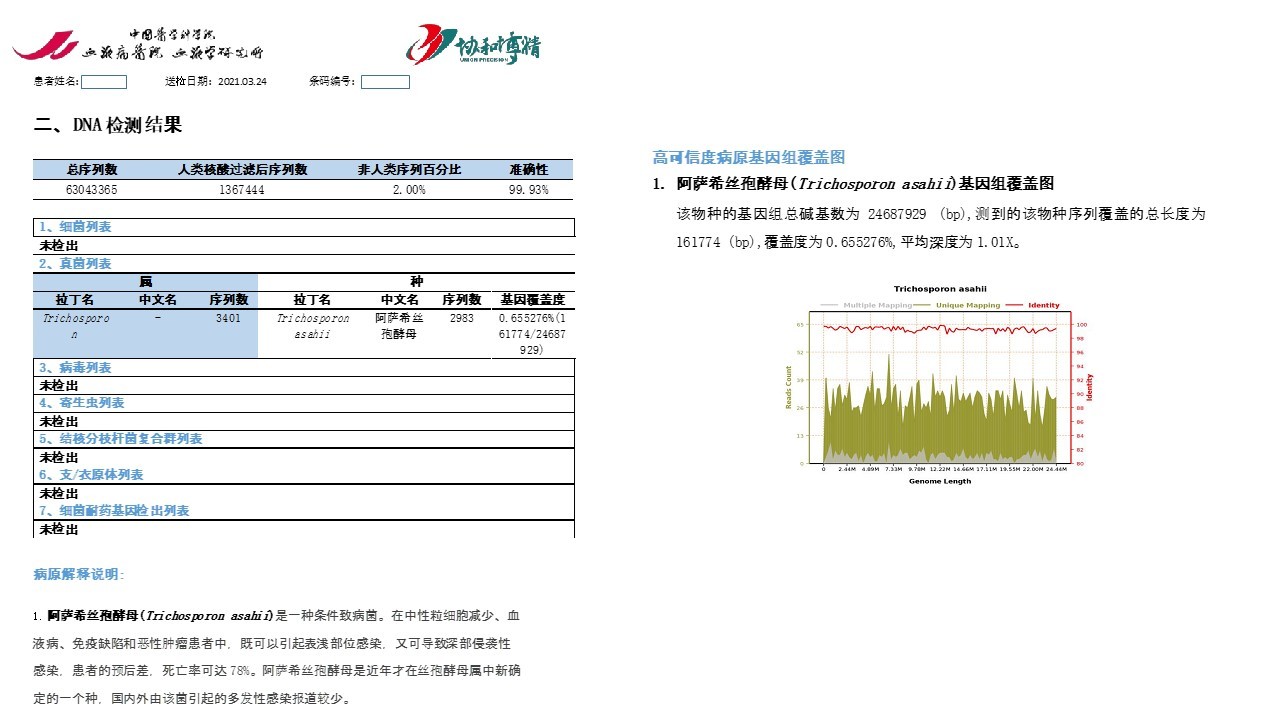Click the 基因覆盖度 column header
The width and height of the screenshot is (1280, 720).
[533, 300]
